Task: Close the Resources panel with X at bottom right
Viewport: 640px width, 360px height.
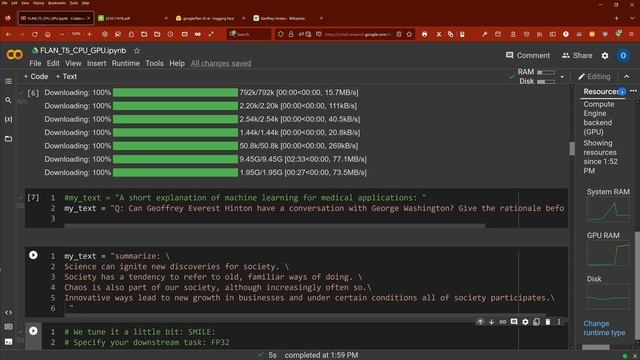Action: [635, 356]
